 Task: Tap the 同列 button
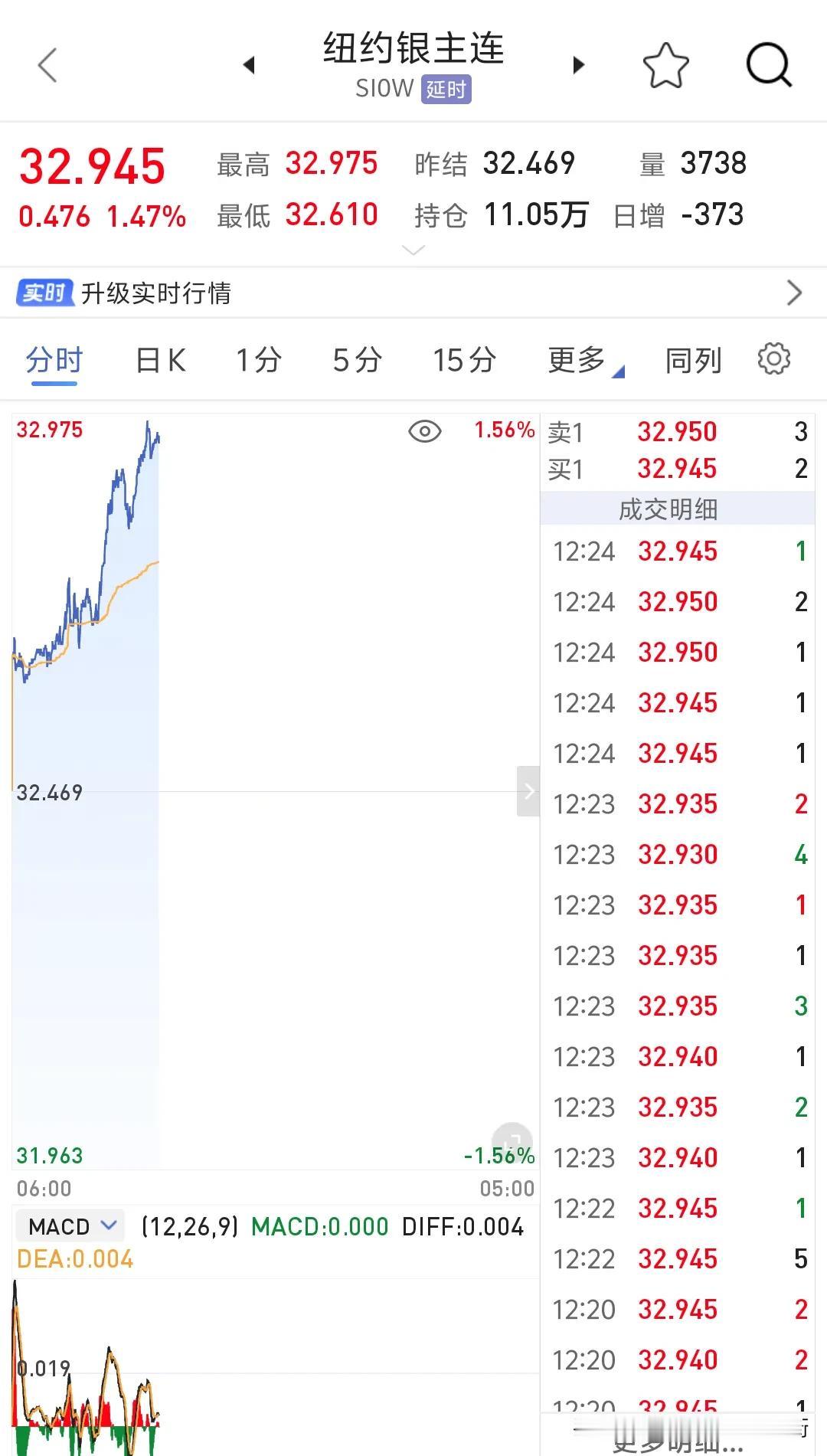click(693, 360)
